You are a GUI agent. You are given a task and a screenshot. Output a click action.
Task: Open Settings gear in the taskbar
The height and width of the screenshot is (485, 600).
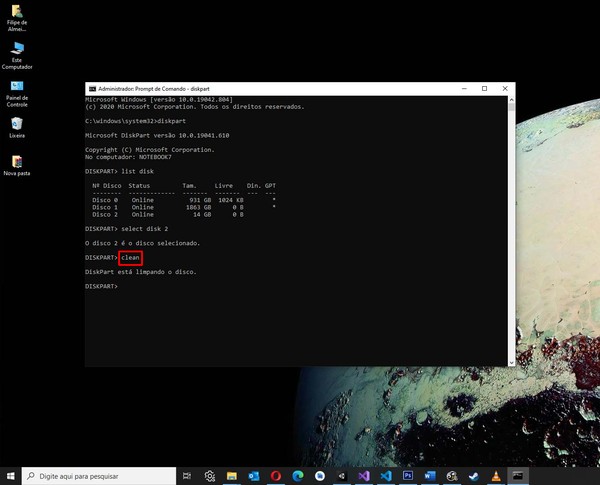click(x=210, y=476)
